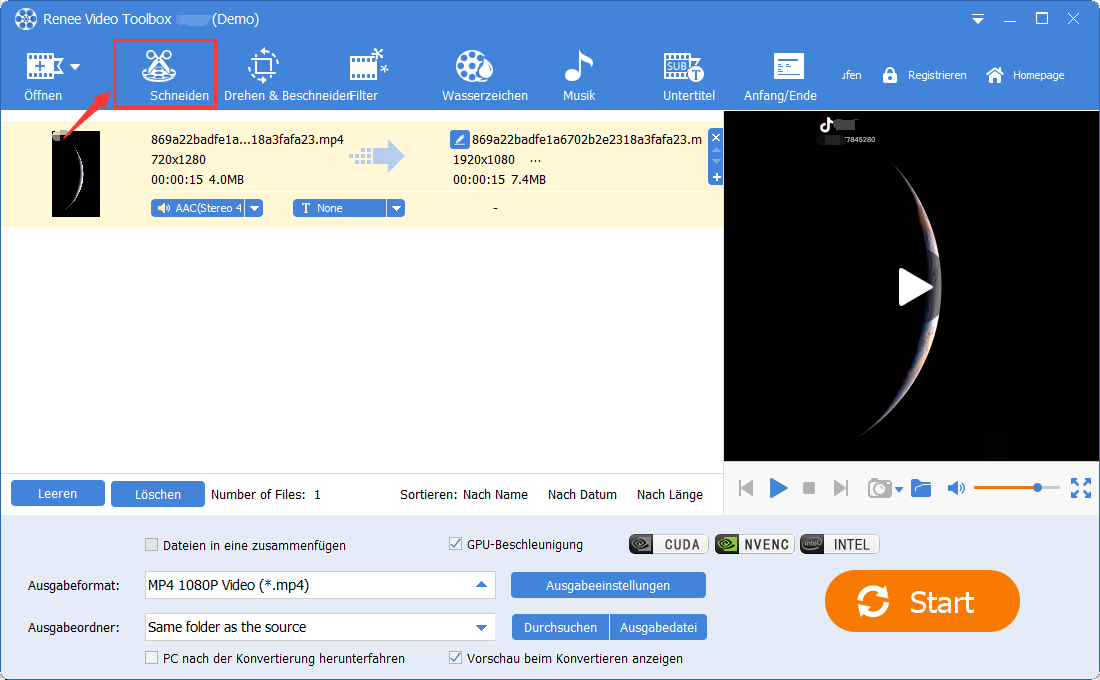The image size is (1100, 680).
Task: Click the Ausgabeeinstellungen button
Action: (608, 585)
